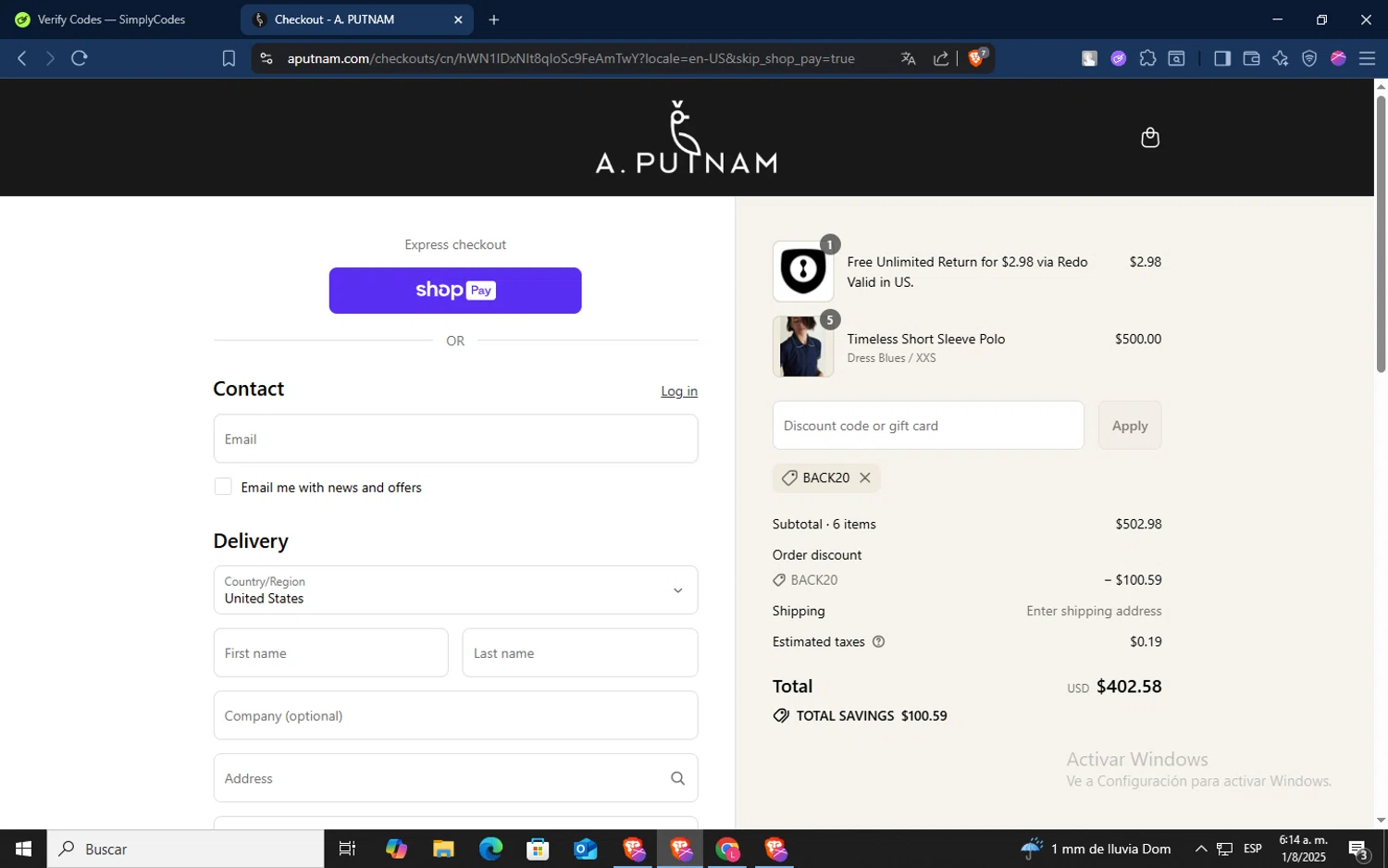Click the TOTAL SAVINGS $100.59 text
The height and width of the screenshot is (868, 1388).
(x=872, y=715)
